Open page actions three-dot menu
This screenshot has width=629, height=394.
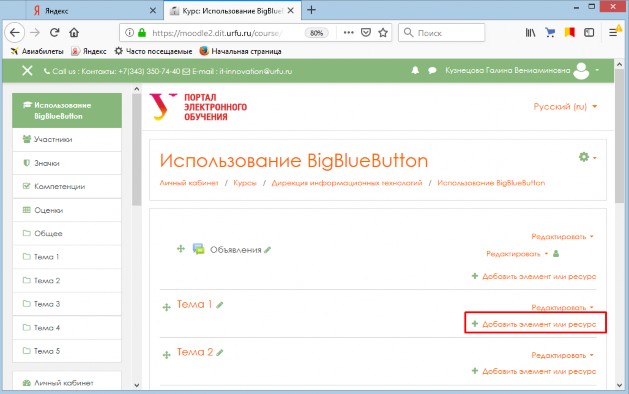click(x=349, y=33)
